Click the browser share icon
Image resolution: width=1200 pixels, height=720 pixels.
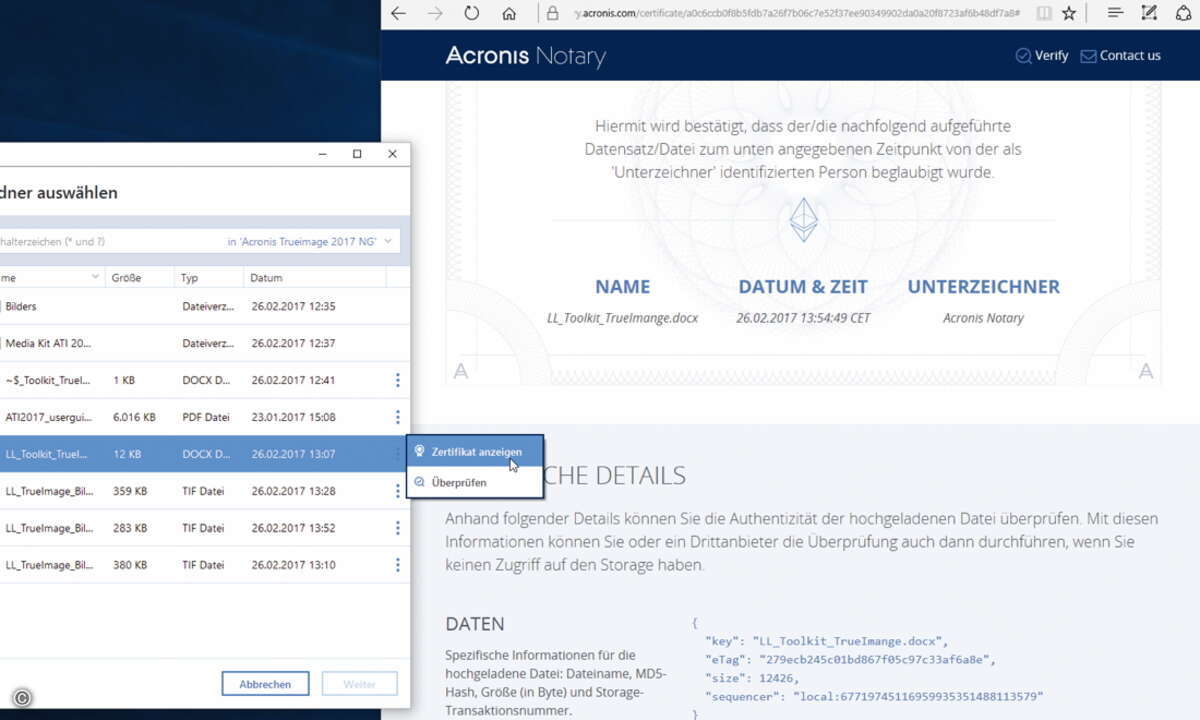click(1183, 14)
